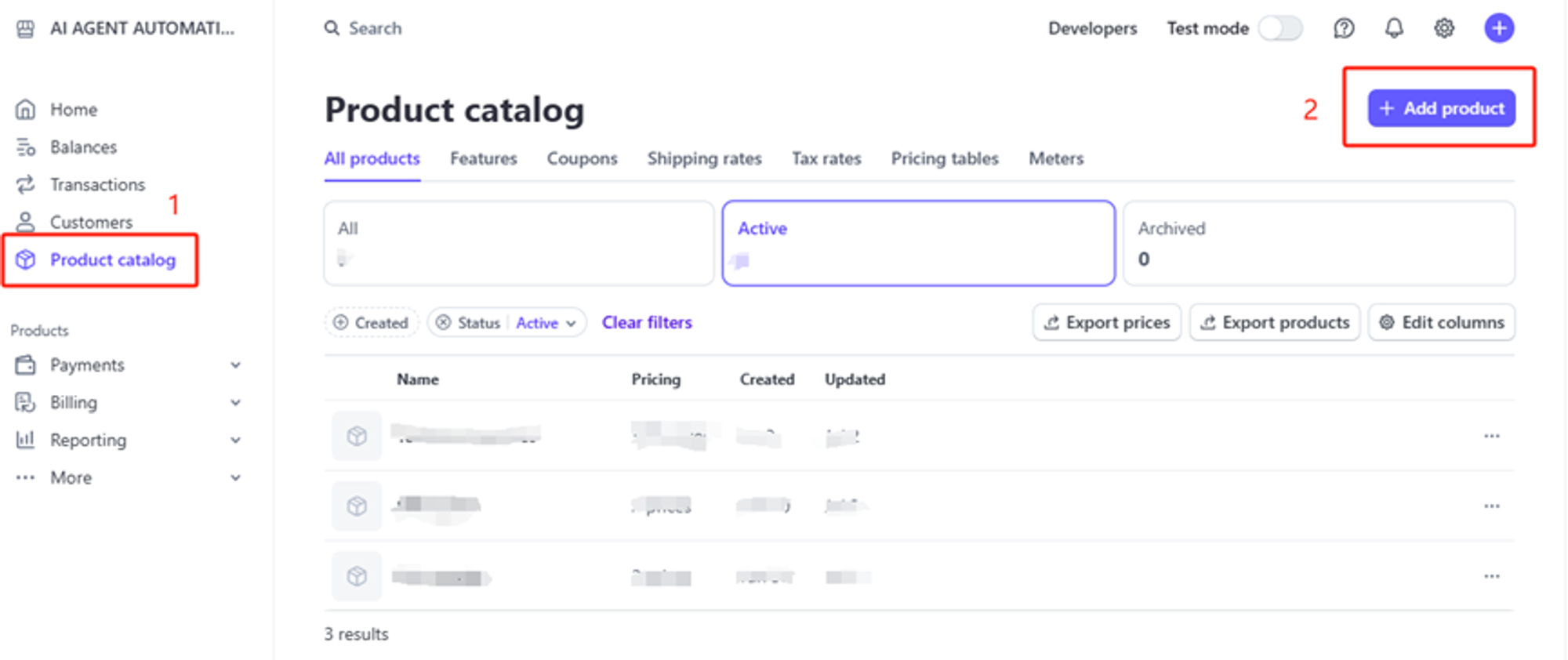1568x660 pixels.
Task: Open Customers in the sidebar
Action: 91,223
